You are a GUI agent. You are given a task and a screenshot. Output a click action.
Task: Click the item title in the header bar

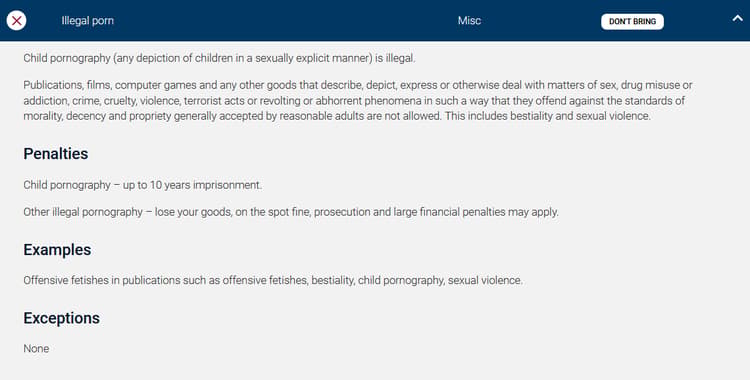click(x=88, y=21)
